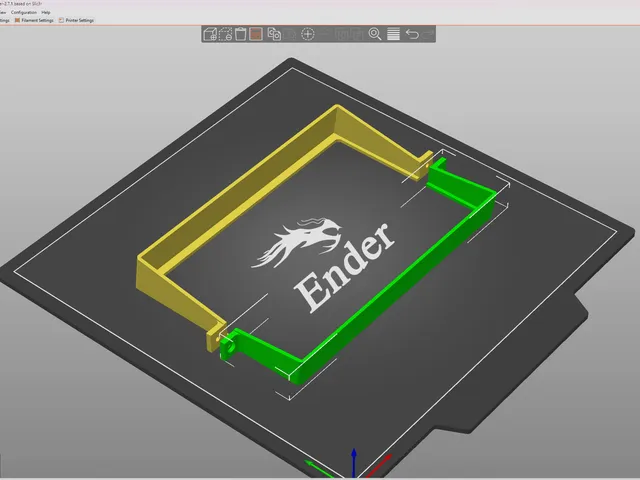The height and width of the screenshot is (480, 640).
Task: Open Search with the magnifier icon
Action: click(375, 34)
